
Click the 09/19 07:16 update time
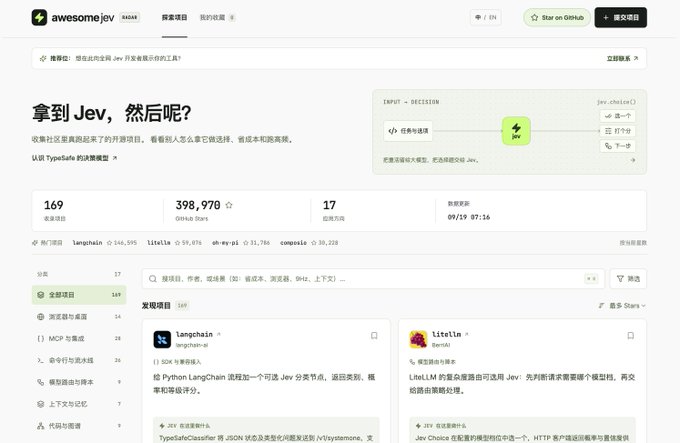pos(469,217)
